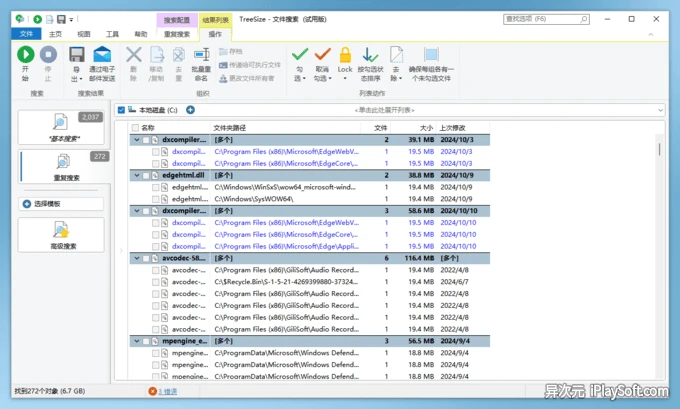The height and width of the screenshot is (409, 680).
Task: Click the 传递给可执行文件 command
Action: pos(250,65)
